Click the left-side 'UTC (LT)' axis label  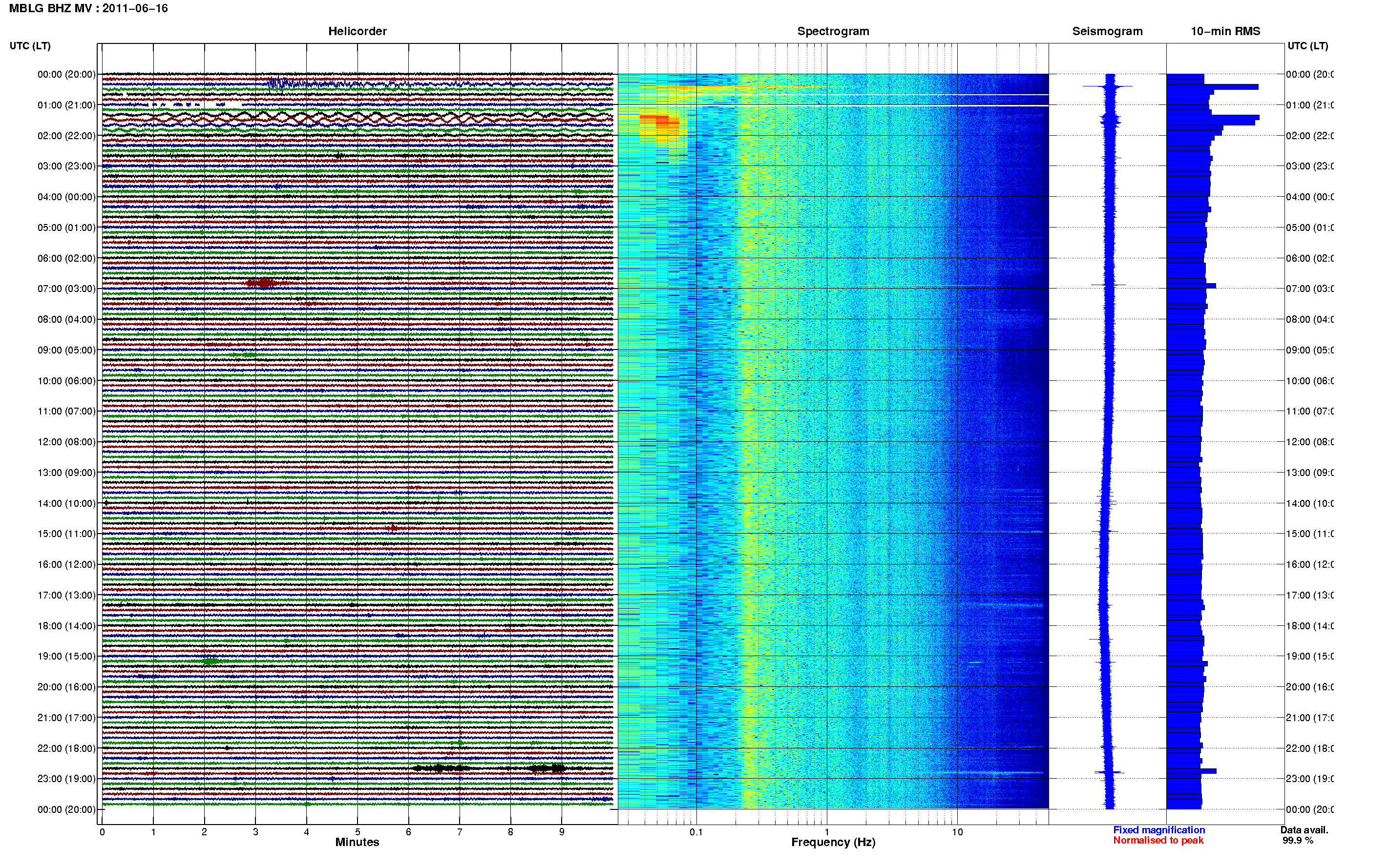pos(30,46)
